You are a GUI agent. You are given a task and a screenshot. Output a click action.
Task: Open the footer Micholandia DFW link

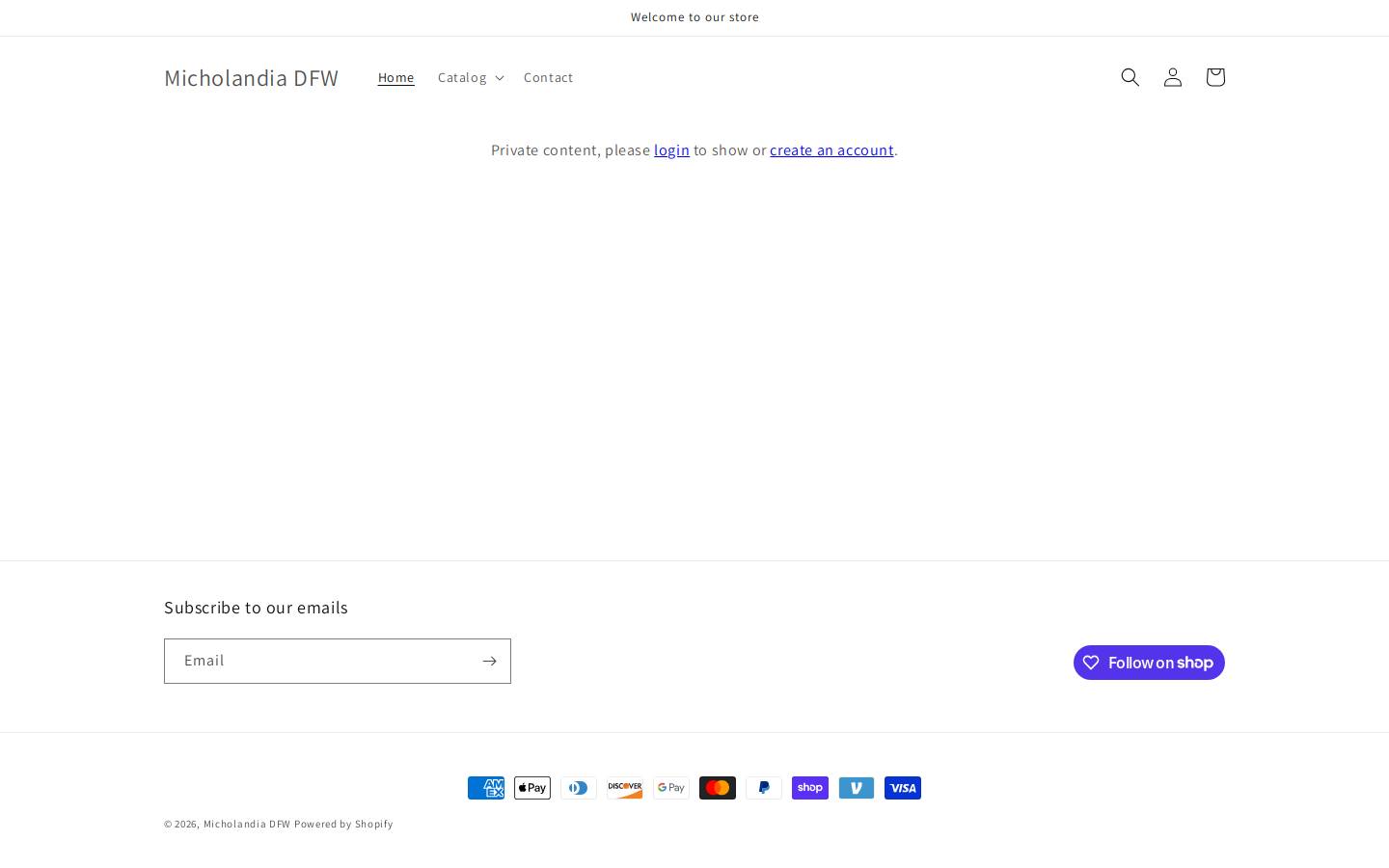pyautogui.click(x=247, y=824)
